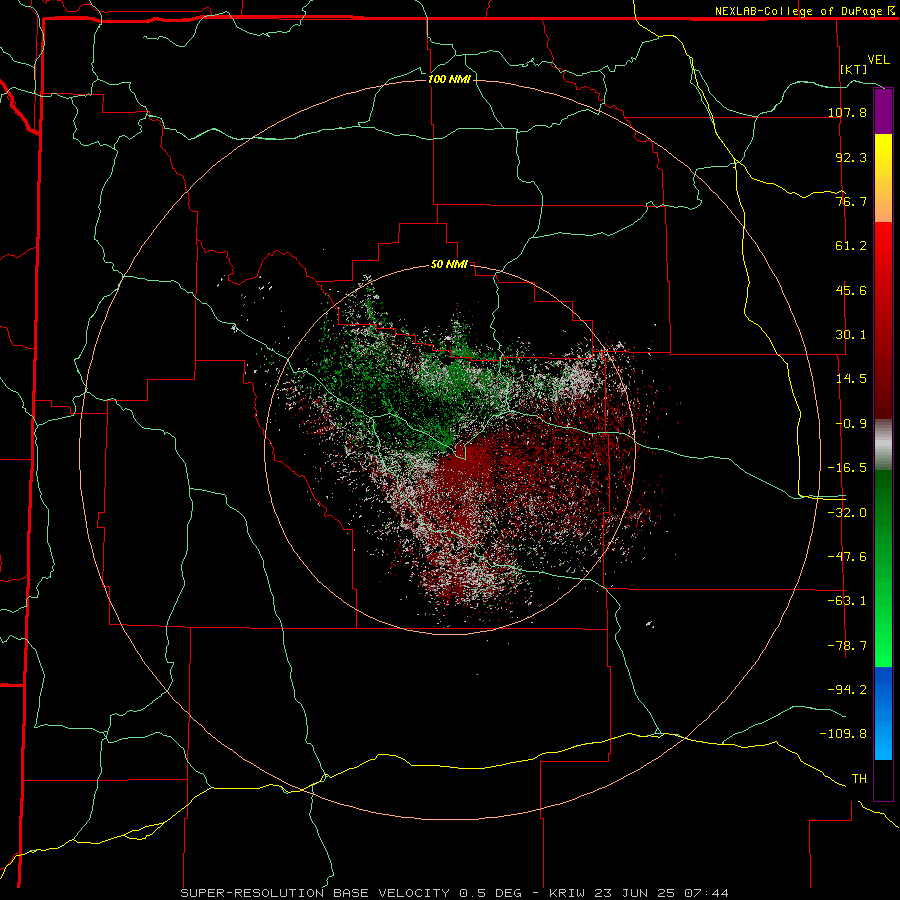Click the [KT] units label

(854, 69)
